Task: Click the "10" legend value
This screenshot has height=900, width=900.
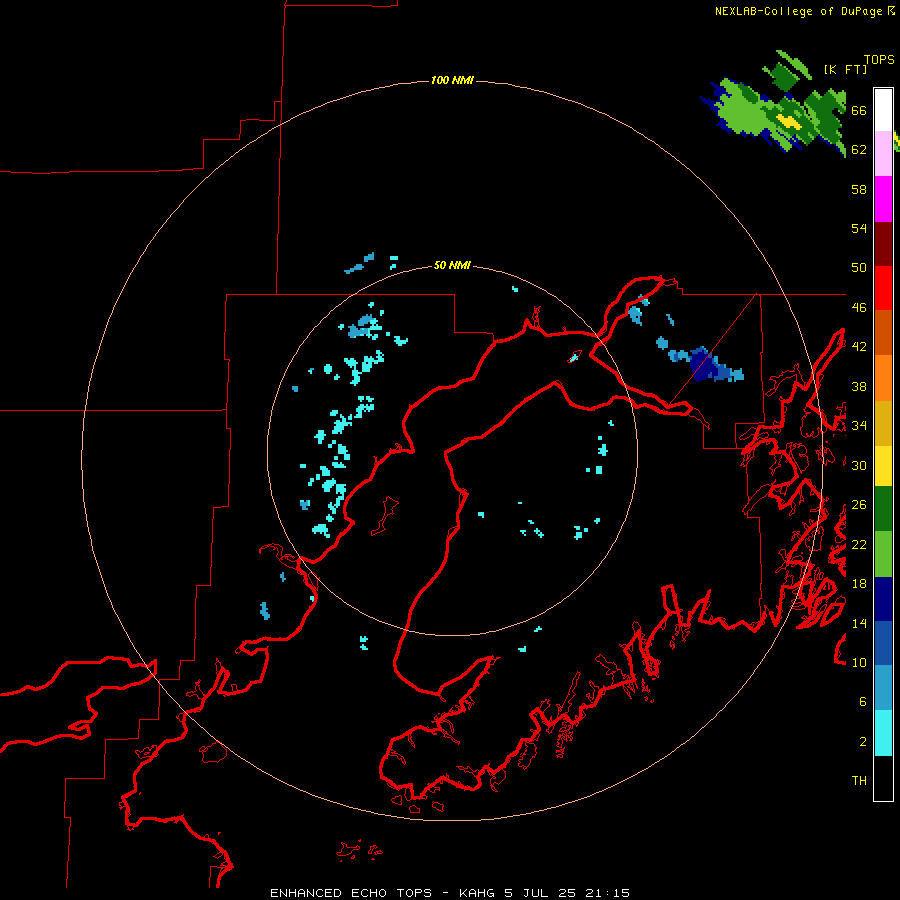Action: tap(859, 662)
